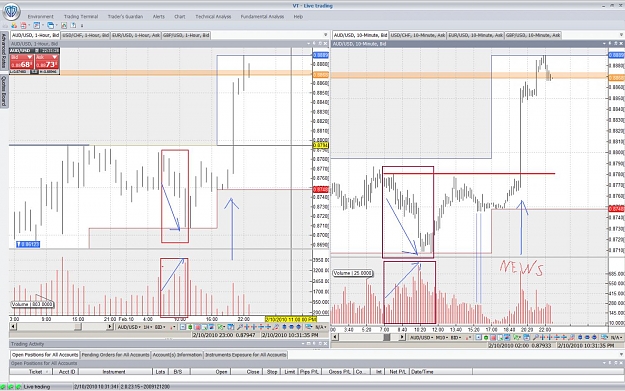
Task: Select Instruments Exposure for All Accounts tab
Action: click(x=246, y=355)
